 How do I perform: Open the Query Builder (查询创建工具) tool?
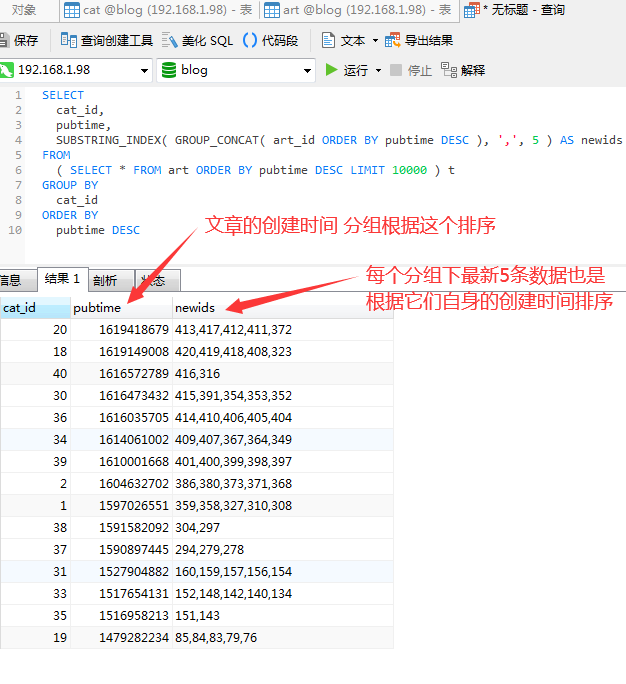point(107,41)
